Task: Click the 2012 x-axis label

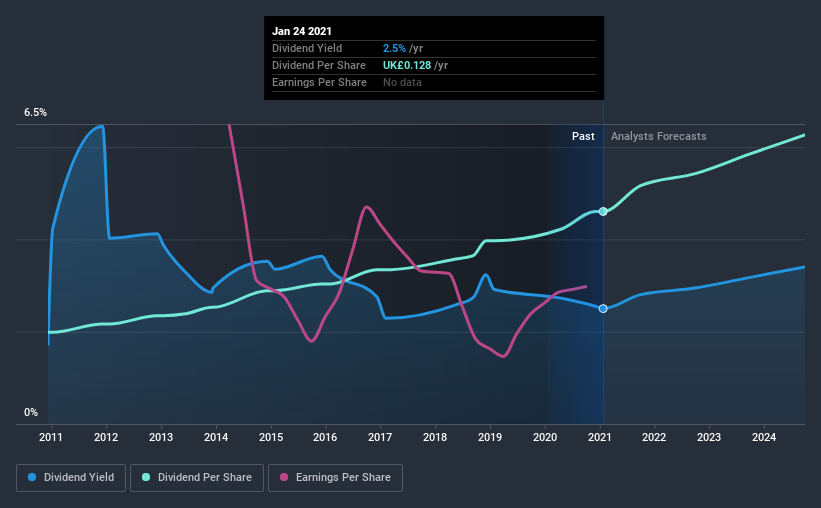Action: [106, 437]
